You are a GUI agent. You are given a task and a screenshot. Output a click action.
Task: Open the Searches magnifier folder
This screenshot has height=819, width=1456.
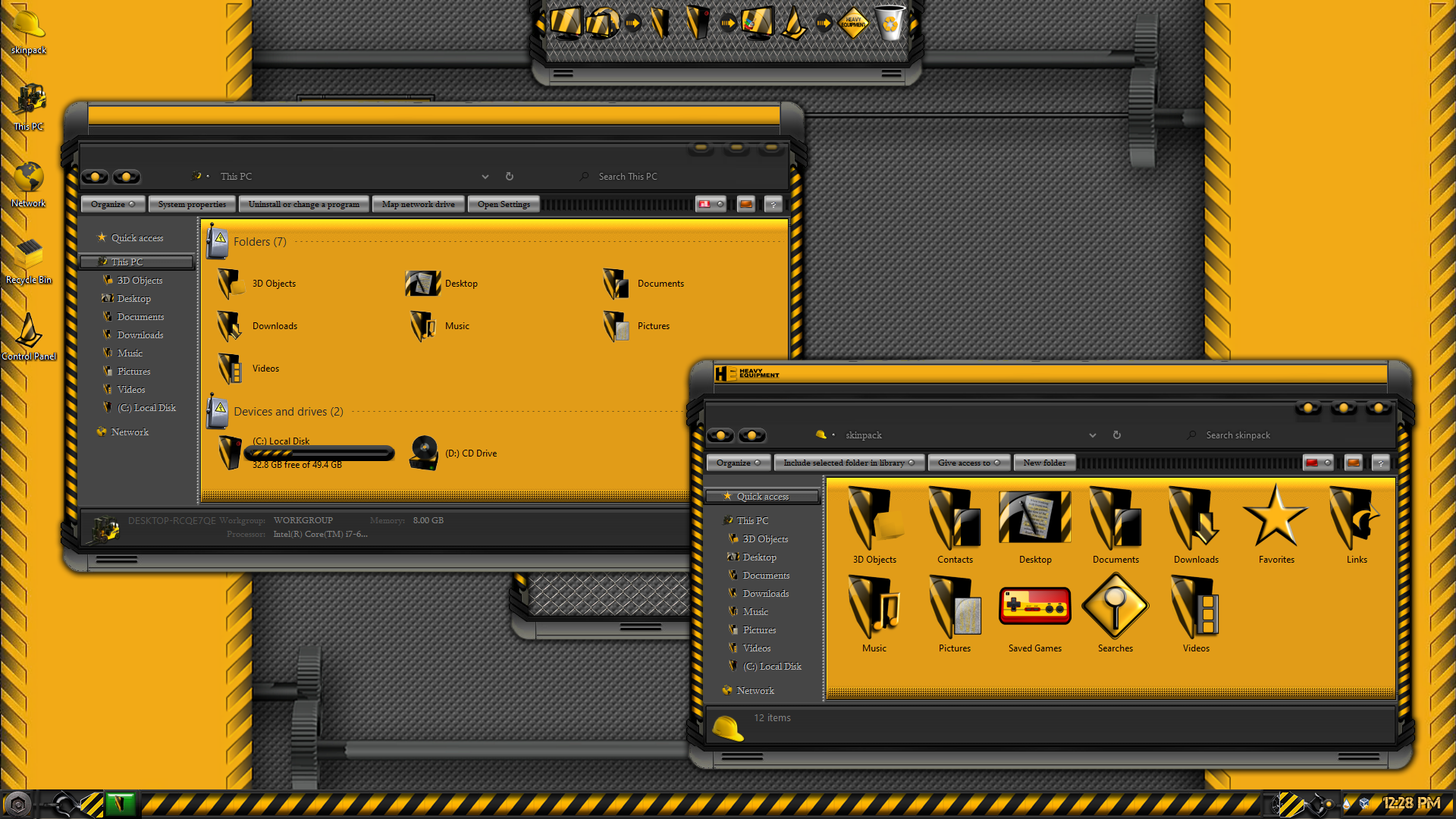(x=1115, y=607)
